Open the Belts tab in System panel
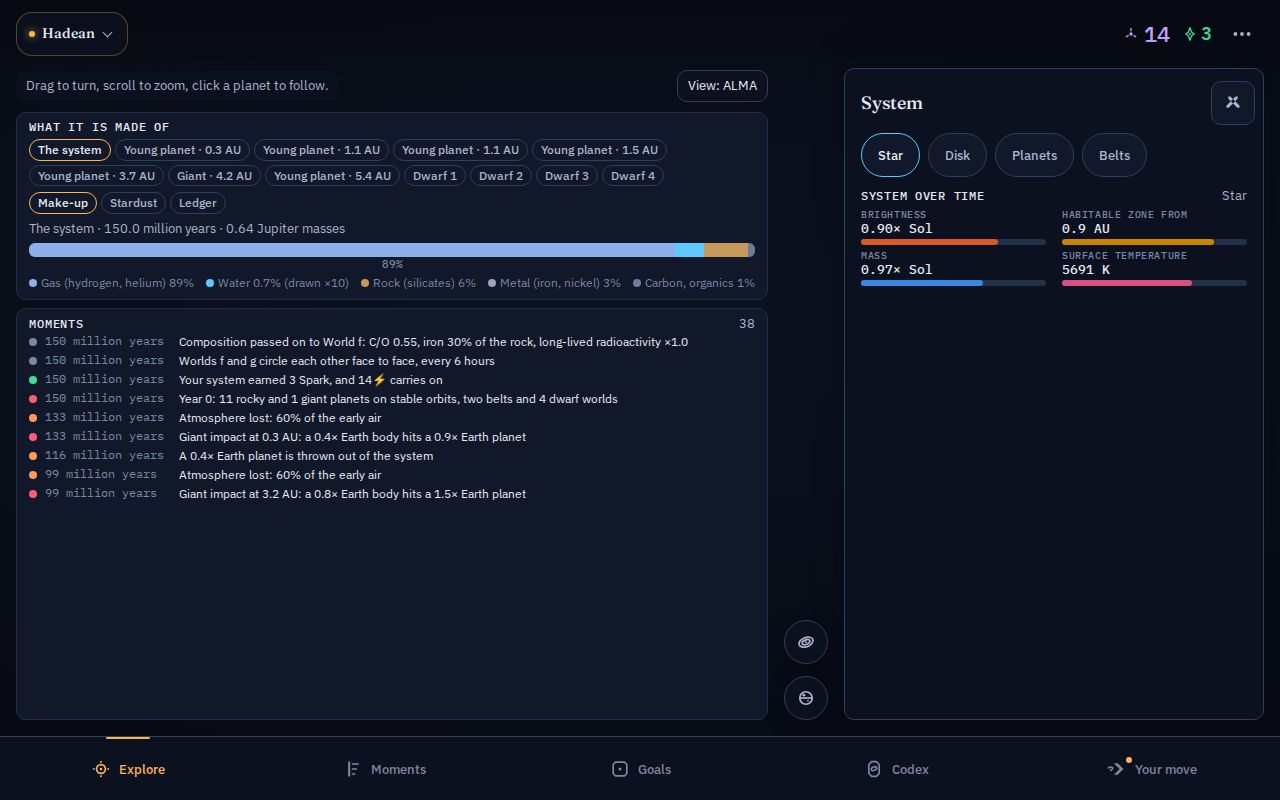 (1114, 155)
